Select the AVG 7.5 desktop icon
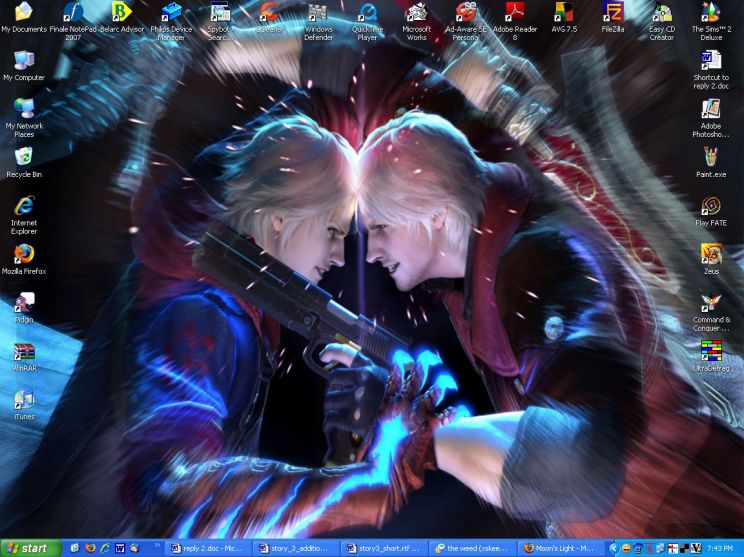This screenshot has width=744, height=557. [x=564, y=17]
